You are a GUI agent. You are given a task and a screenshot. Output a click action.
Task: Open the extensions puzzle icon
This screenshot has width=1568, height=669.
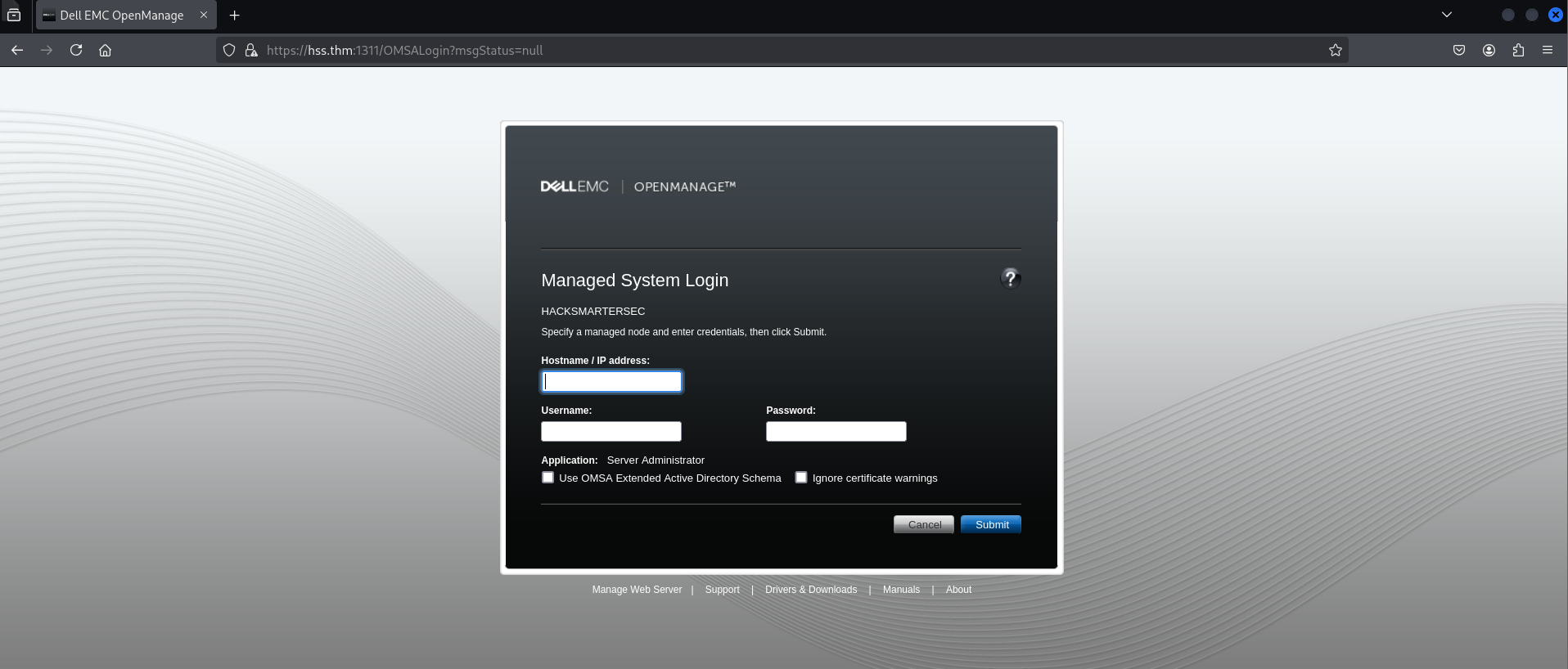1518,50
